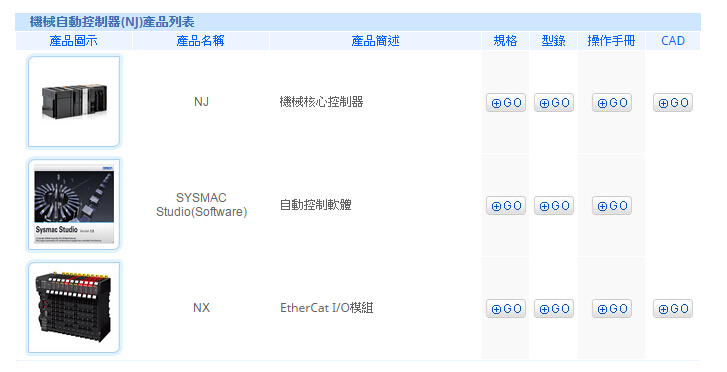Open SYSMAC Studio catalog GO button
The height and width of the screenshot is (372, 727).
(x=554, y=205)
